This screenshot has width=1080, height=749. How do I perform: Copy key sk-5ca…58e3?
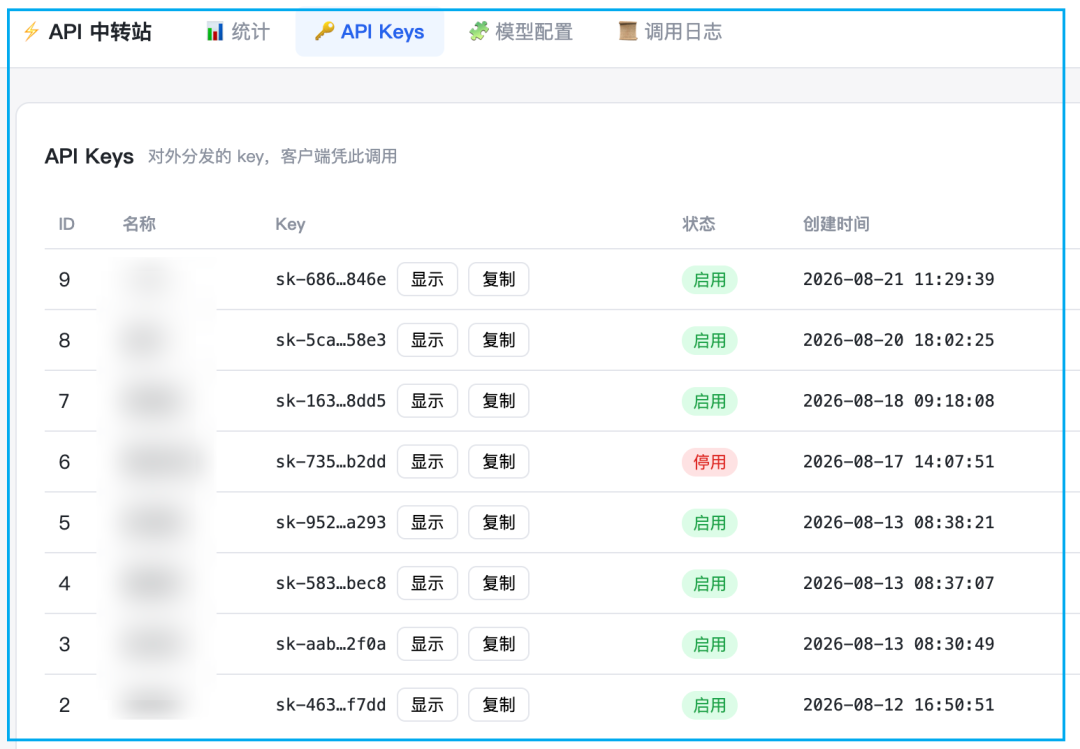pyautogui.click(x=499, y=340)
